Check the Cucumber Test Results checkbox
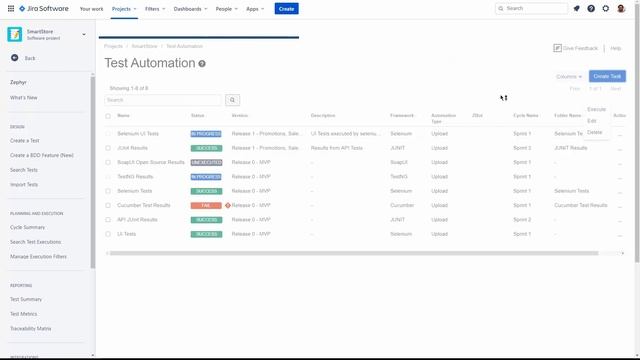Screen dimensions: 640x360 coord(108,205)
